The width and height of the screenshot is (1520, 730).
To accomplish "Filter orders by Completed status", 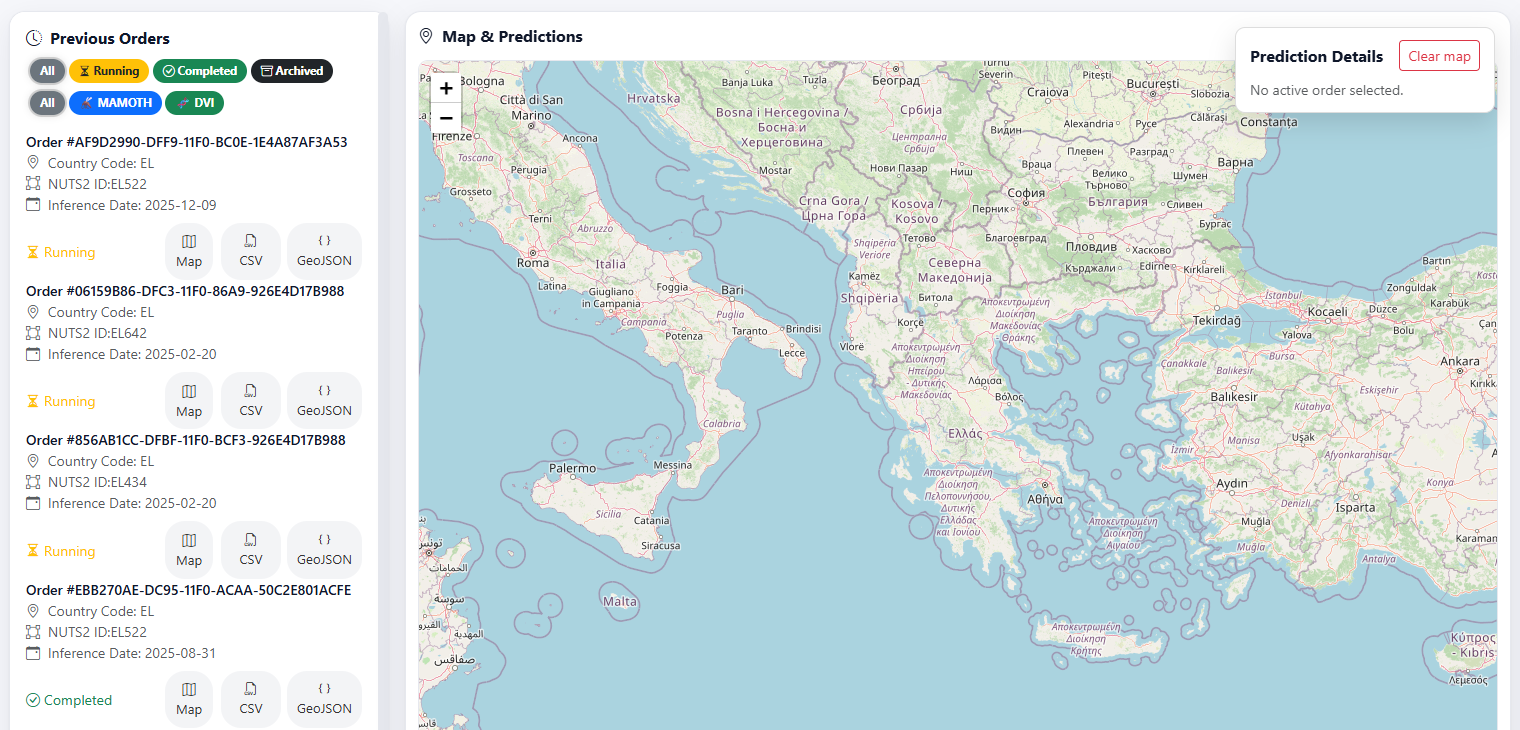I will click(x=200, y=71).
